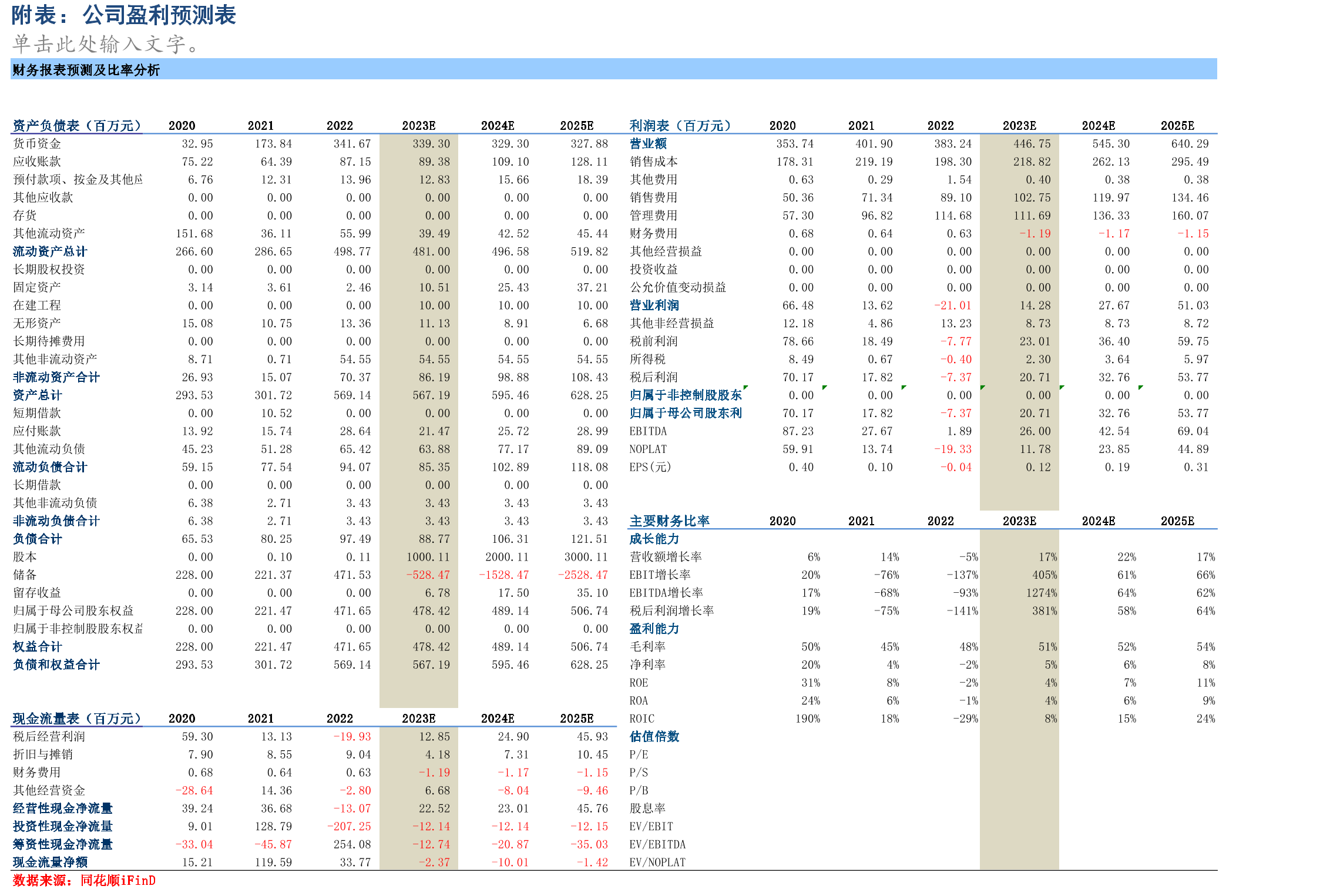Click the 短期借款 row label
Viewport: 1330px width, 896px height.
37,413
